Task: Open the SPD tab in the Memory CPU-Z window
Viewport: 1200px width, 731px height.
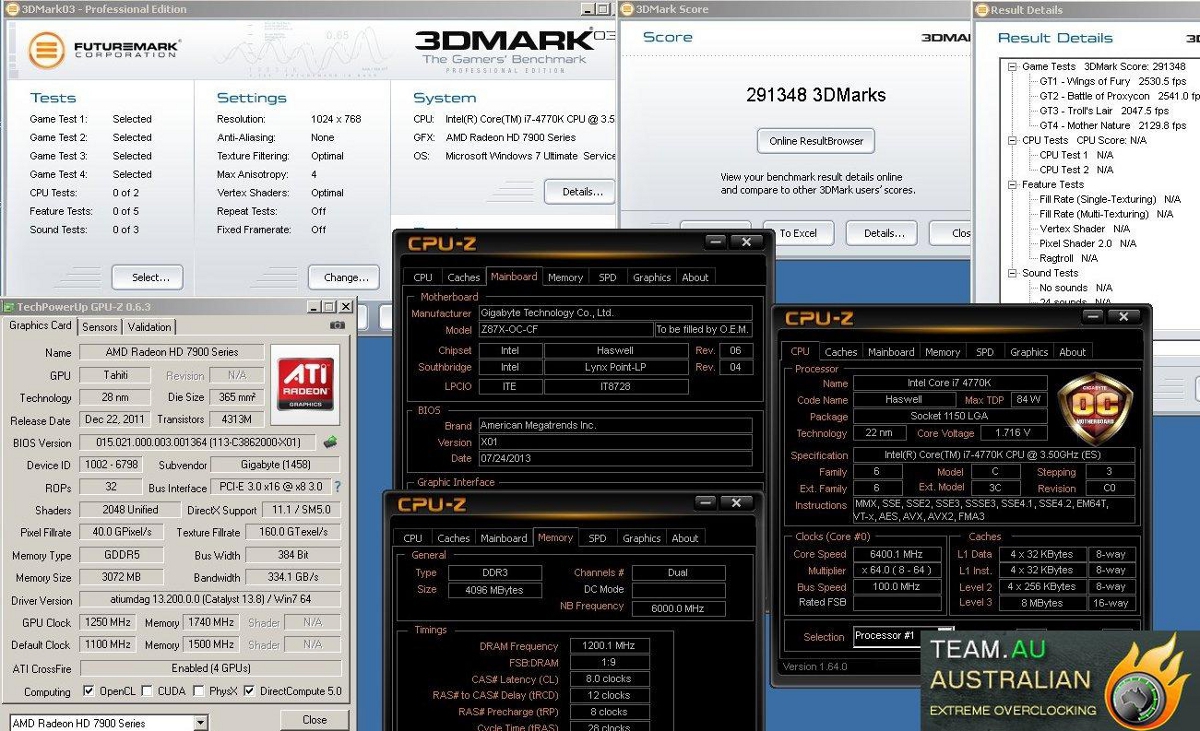Action: click(x=597, y=538)
